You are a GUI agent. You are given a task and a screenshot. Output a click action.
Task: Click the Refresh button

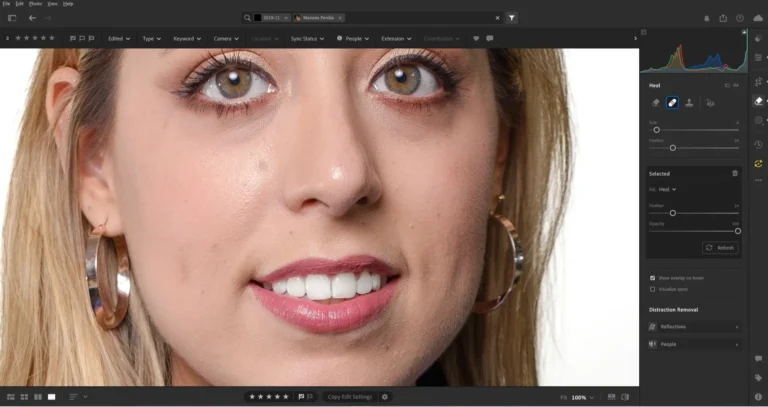click(x=720, y=247)
